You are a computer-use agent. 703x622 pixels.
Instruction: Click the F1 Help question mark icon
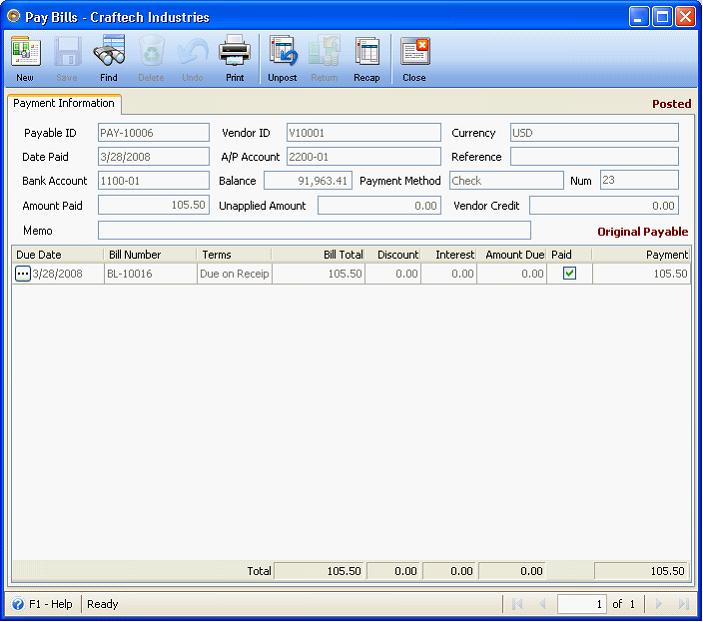pyautogui.click(x=17, y=604)
